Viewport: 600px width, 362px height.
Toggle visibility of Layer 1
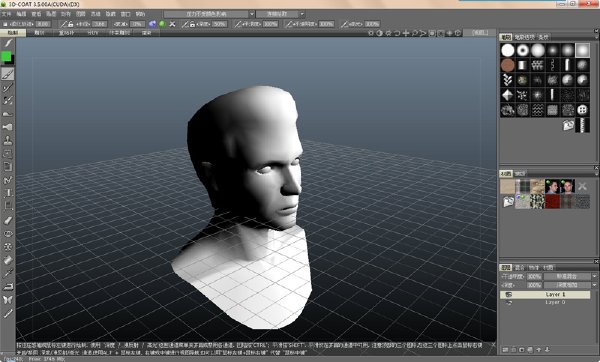coord(508,295)
